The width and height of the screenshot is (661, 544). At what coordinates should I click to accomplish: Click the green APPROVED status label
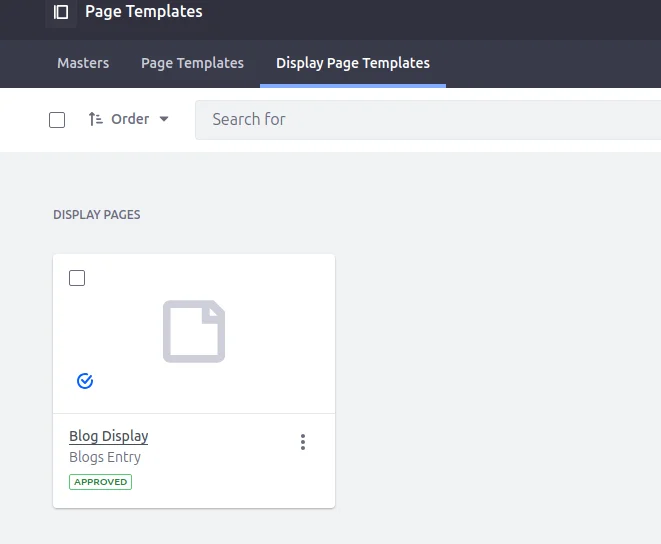pos(100,482)
